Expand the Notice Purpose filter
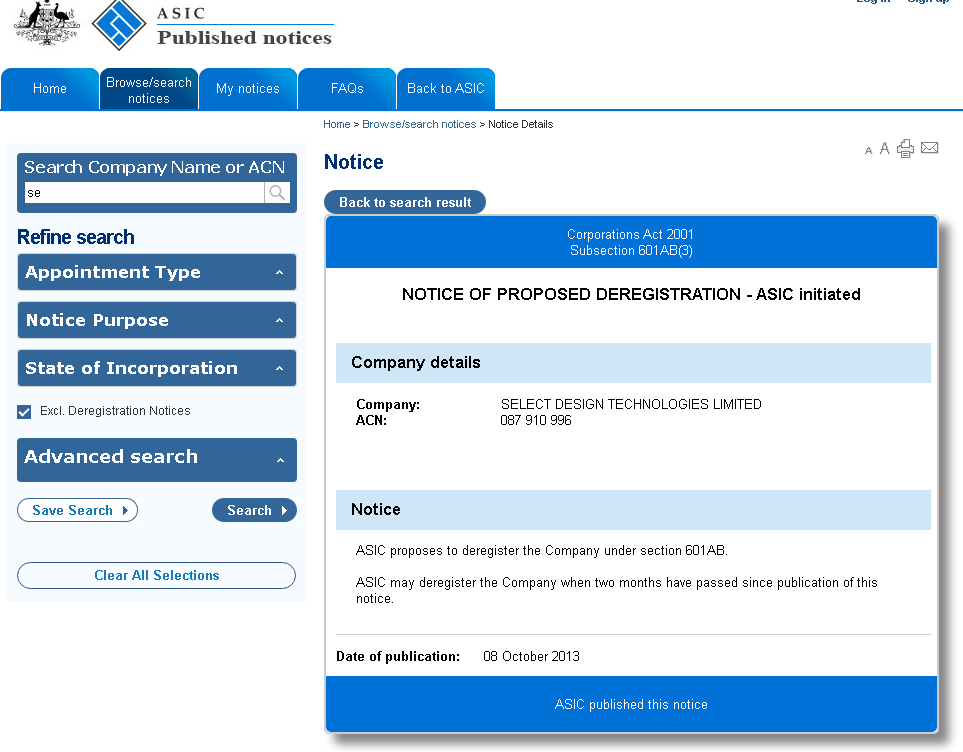Viewport: 963px width, 752px height. tap(157, 320)
